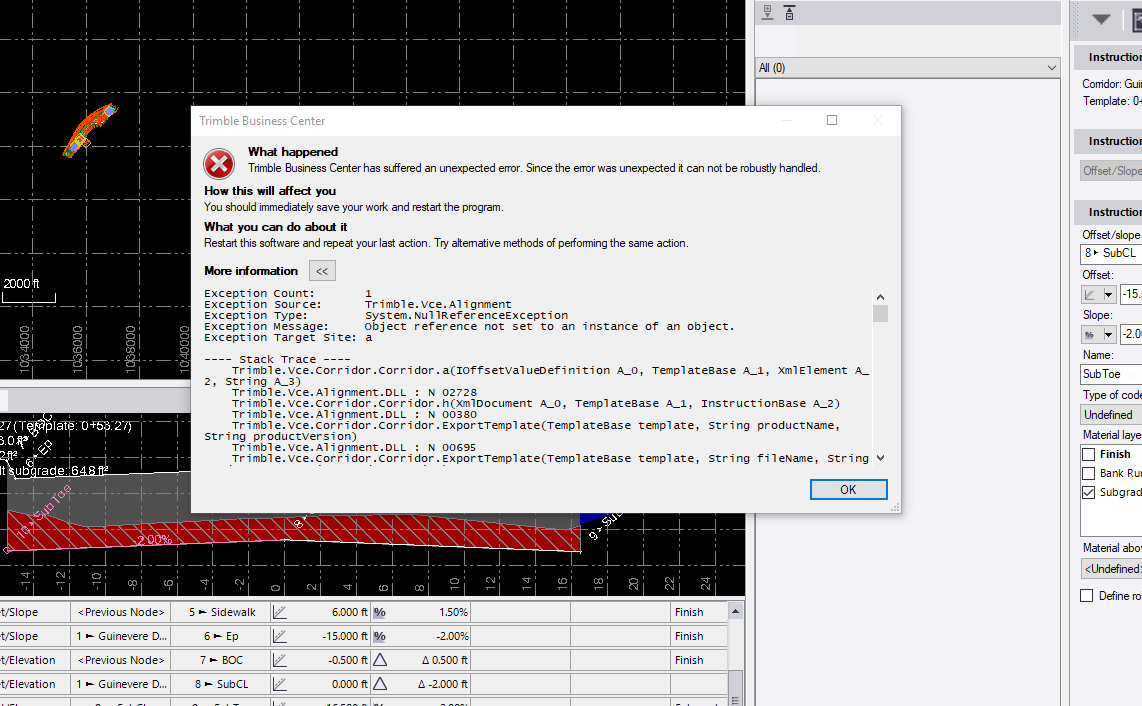Click the '8 SubCL' reference node field
The width and height of the screenshot is (1142, 706).
tap(1111, 253)
